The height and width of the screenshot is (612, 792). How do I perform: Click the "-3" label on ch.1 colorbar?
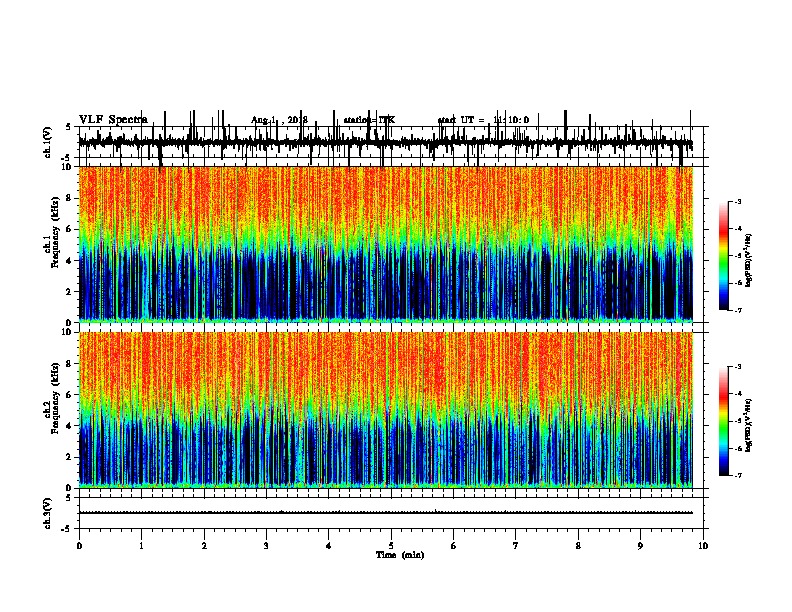pos(738,201)
